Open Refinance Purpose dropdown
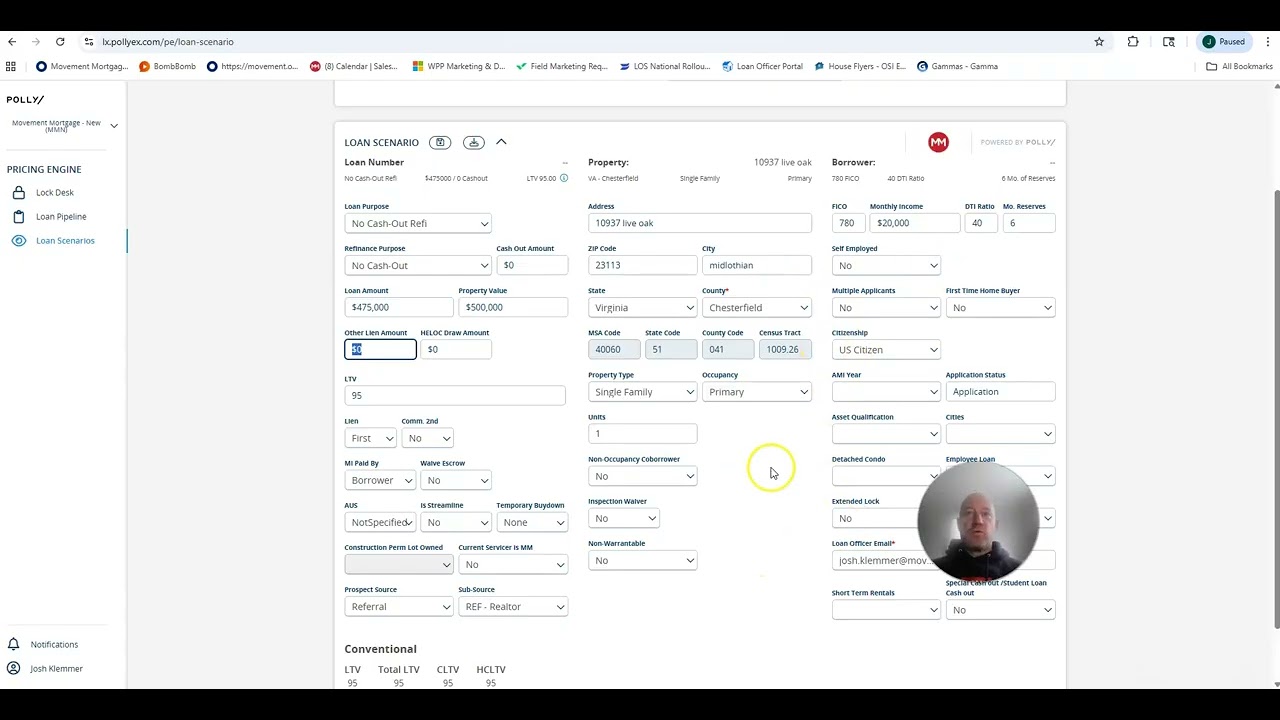This screenshot has width=1280, height=720. (418, 265)
